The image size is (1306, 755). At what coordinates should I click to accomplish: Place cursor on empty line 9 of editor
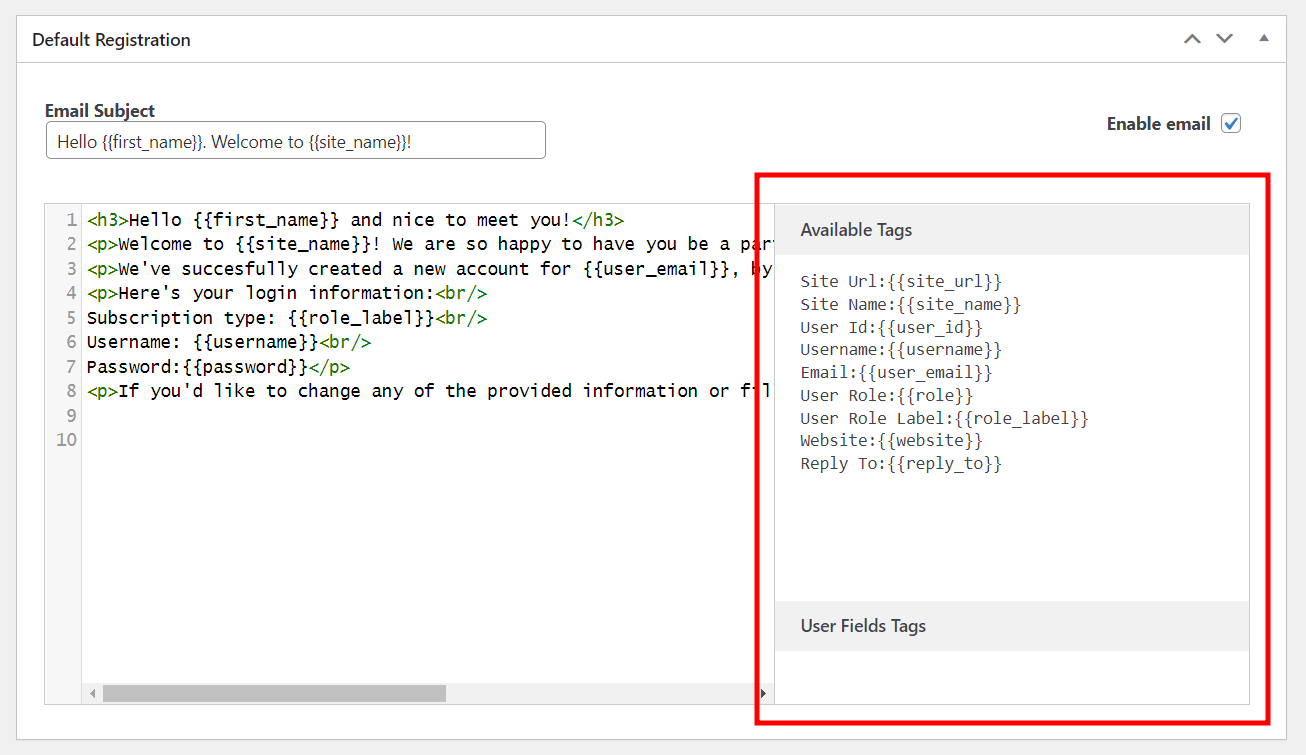coord(300,415)
